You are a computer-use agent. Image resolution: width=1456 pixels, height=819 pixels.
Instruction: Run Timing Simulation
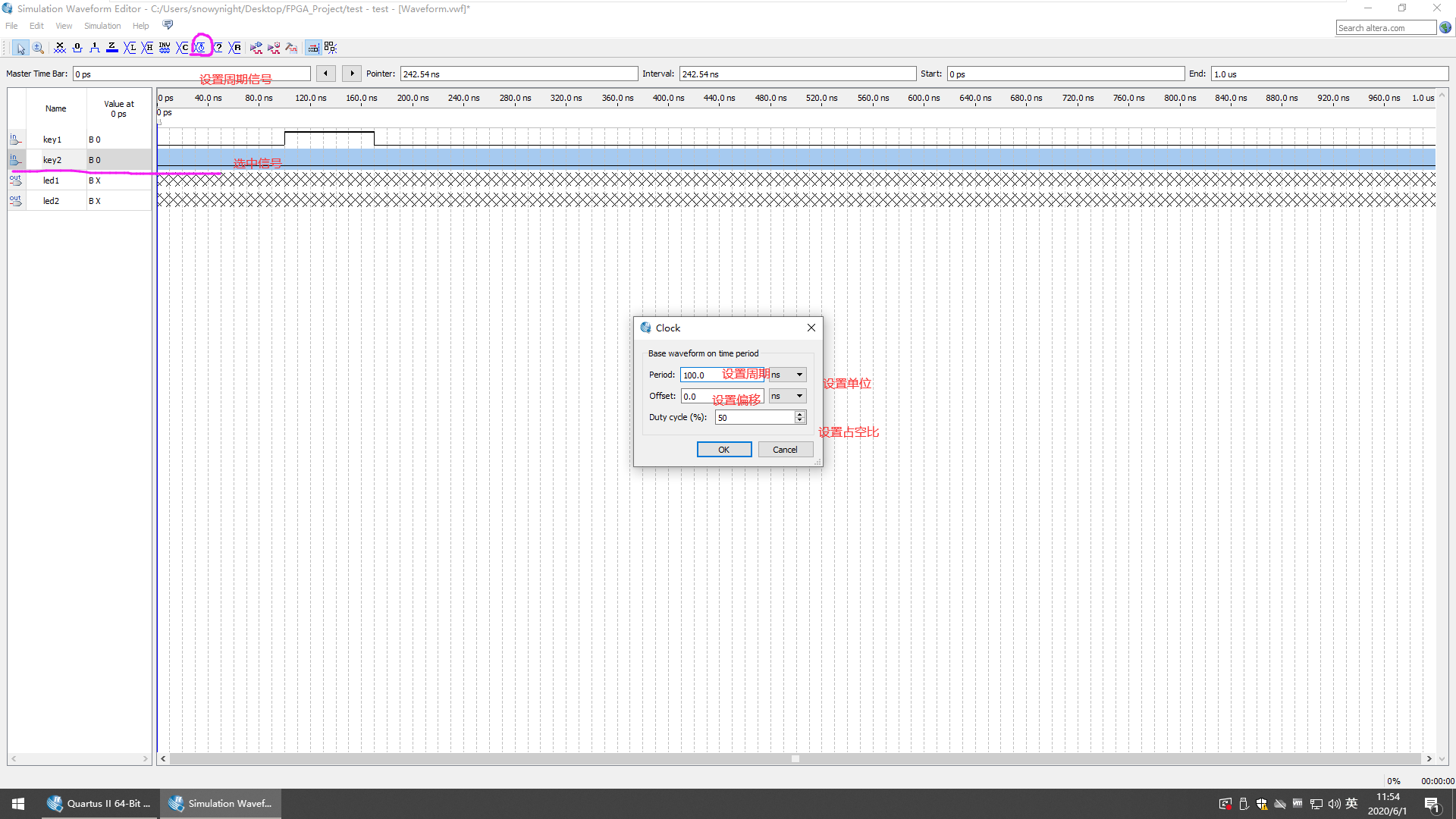(x=274, y=48)
